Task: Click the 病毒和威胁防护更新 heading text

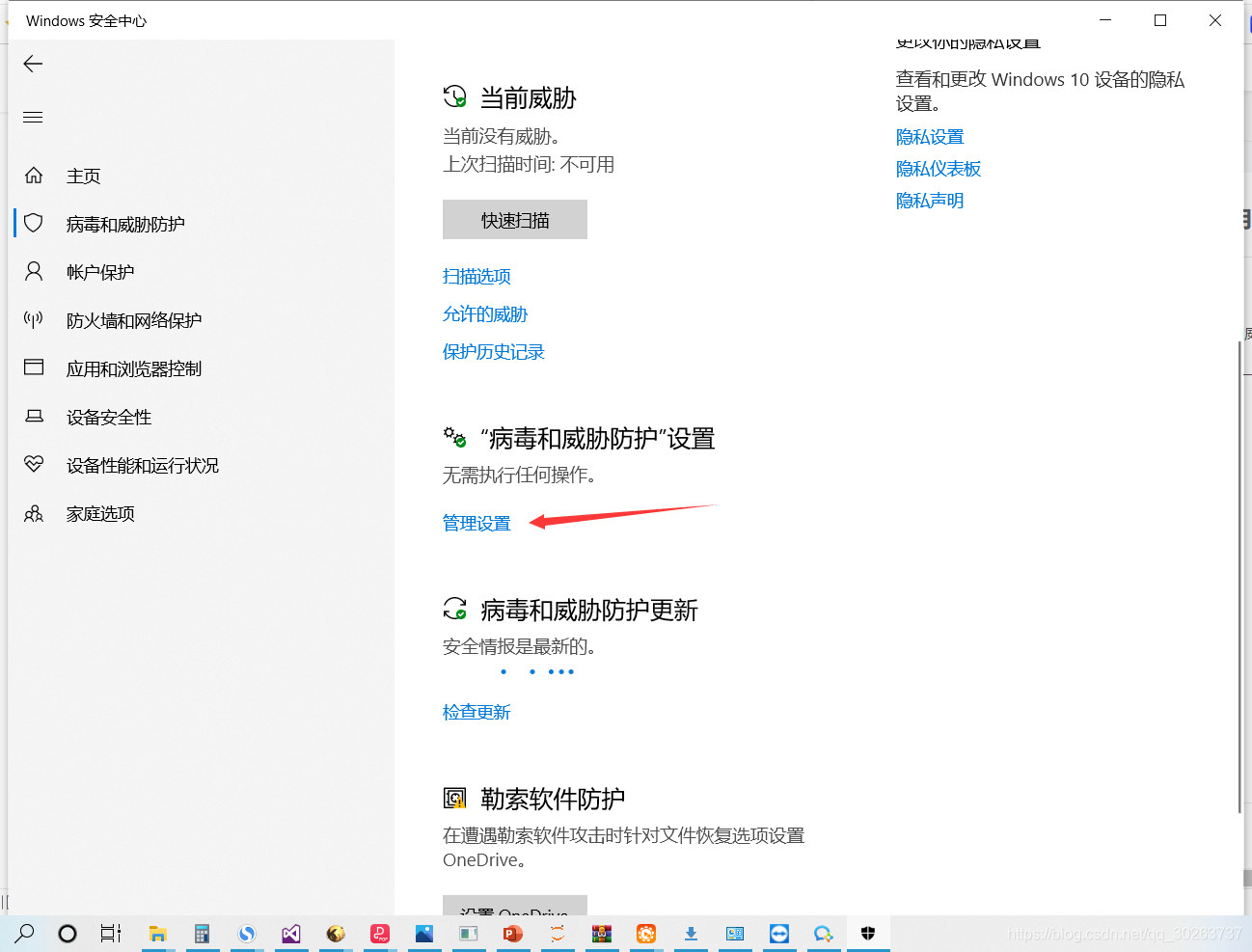Action: pyautogui.click(x=589, y=611)
